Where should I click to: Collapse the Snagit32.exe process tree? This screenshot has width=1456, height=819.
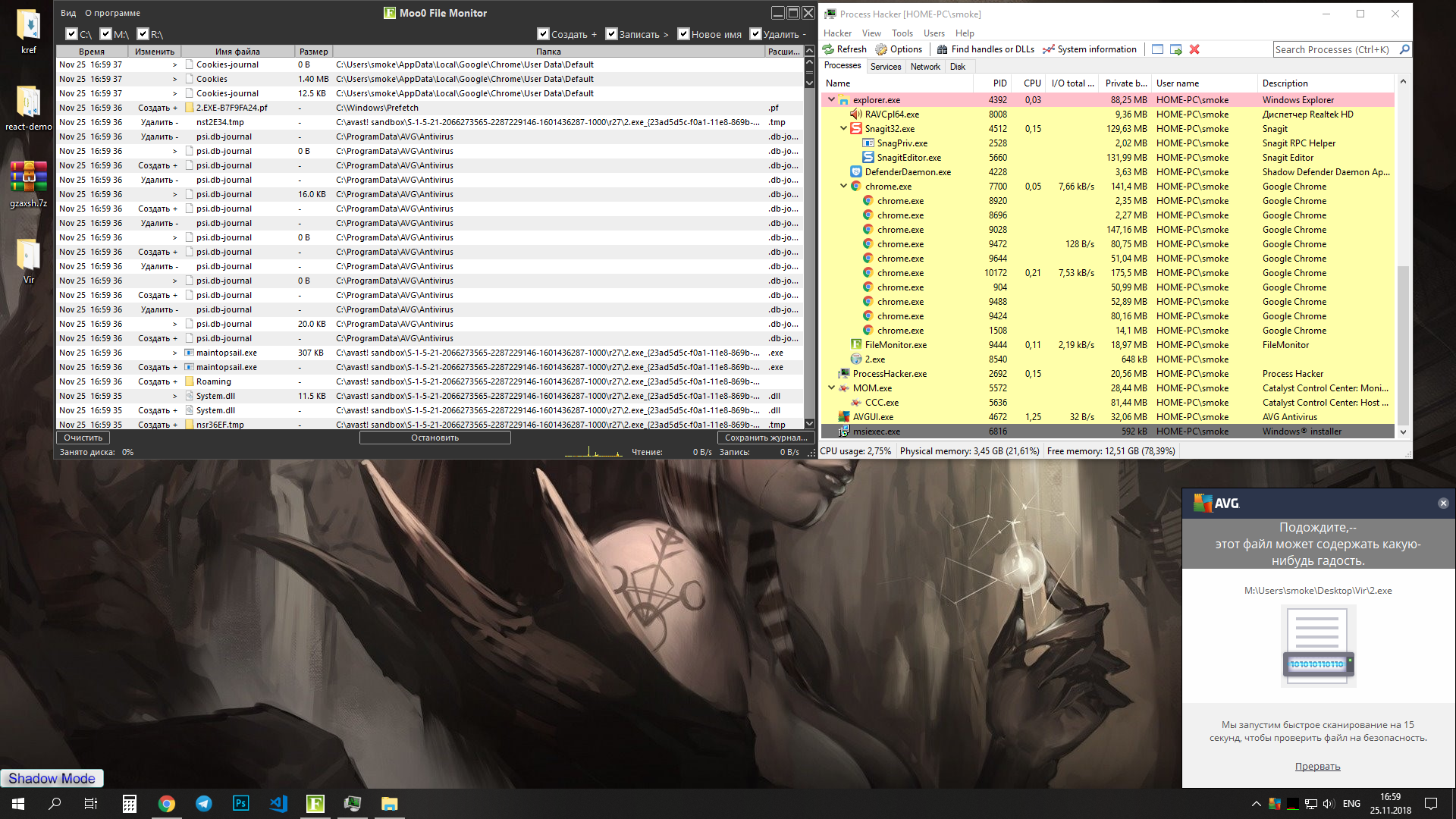[x=843, y=128]
